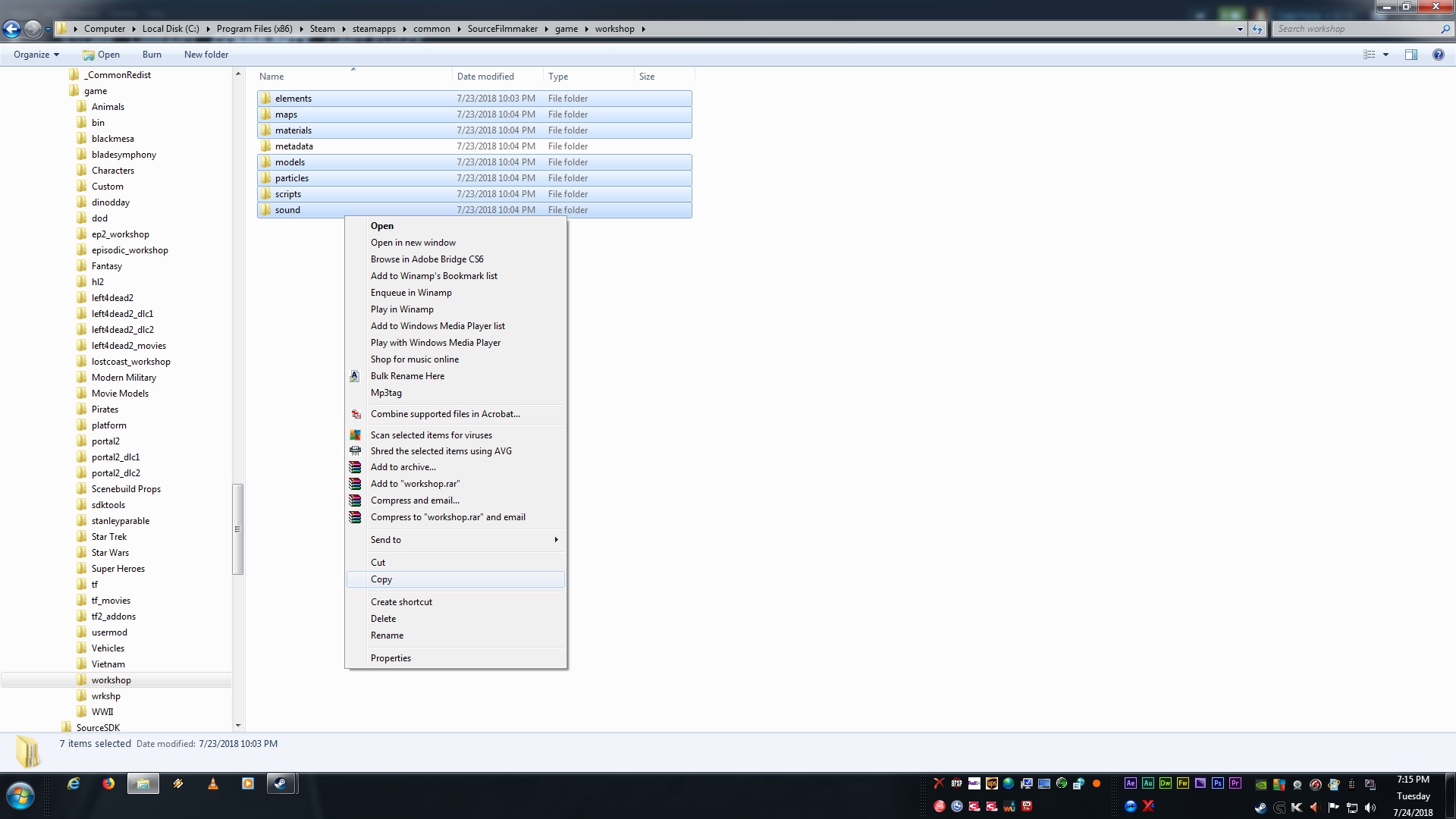Screen dimensions: 1456x819
Task: Click the help question mark icon
Action: (x=1438, y=55)
